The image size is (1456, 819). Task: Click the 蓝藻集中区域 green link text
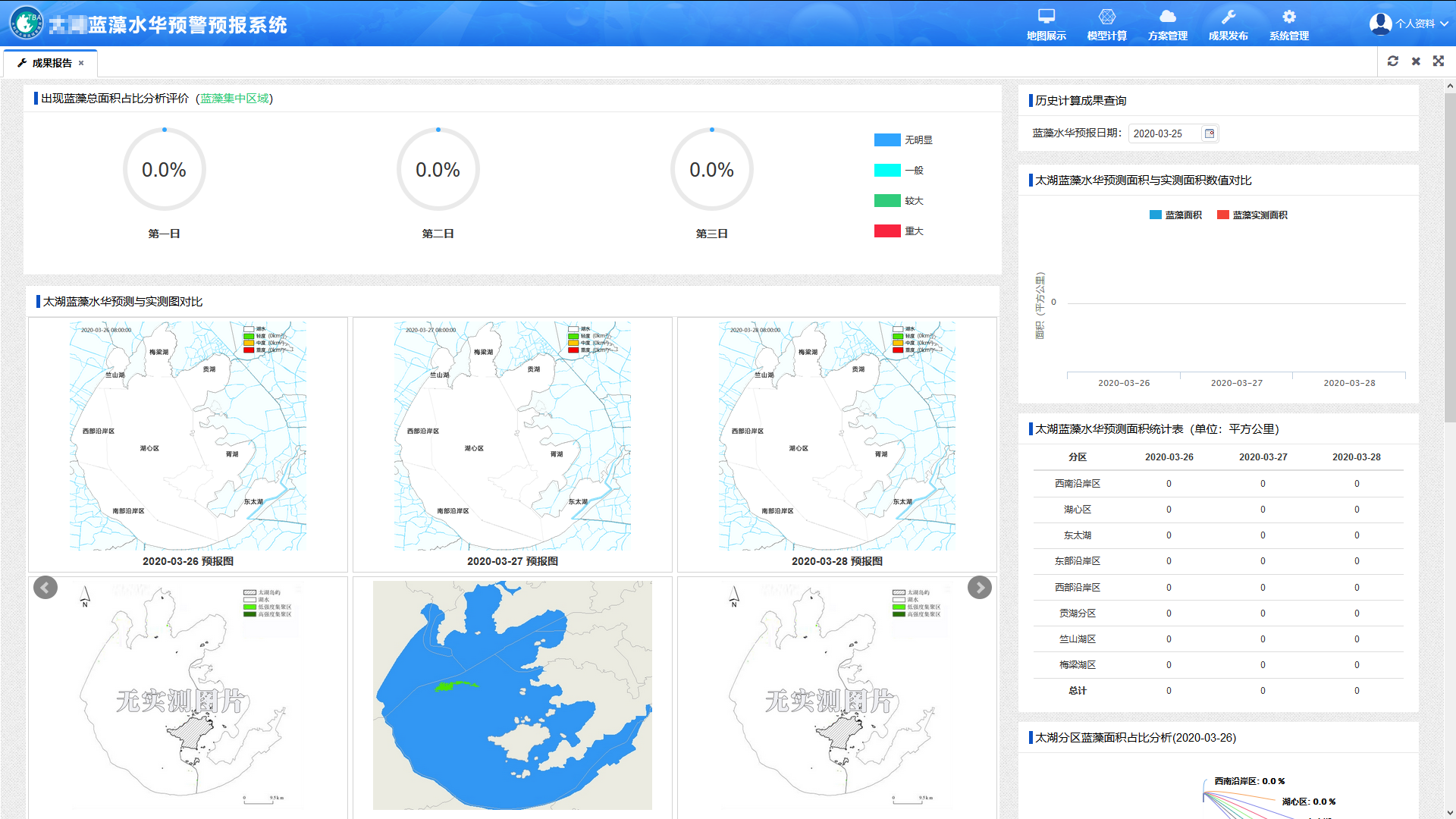click(x=234, y=99)
